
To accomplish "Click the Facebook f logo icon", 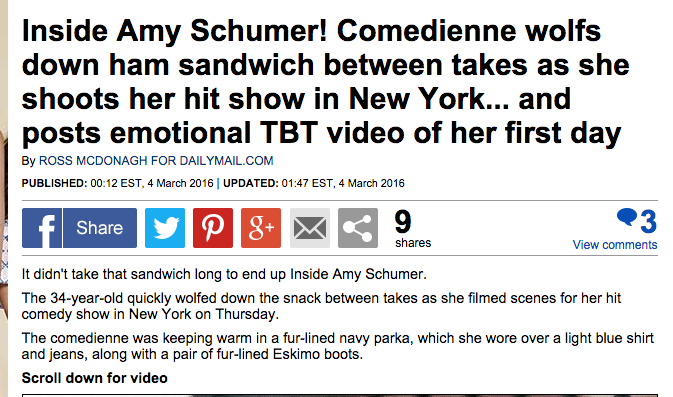I will (42, 228).
